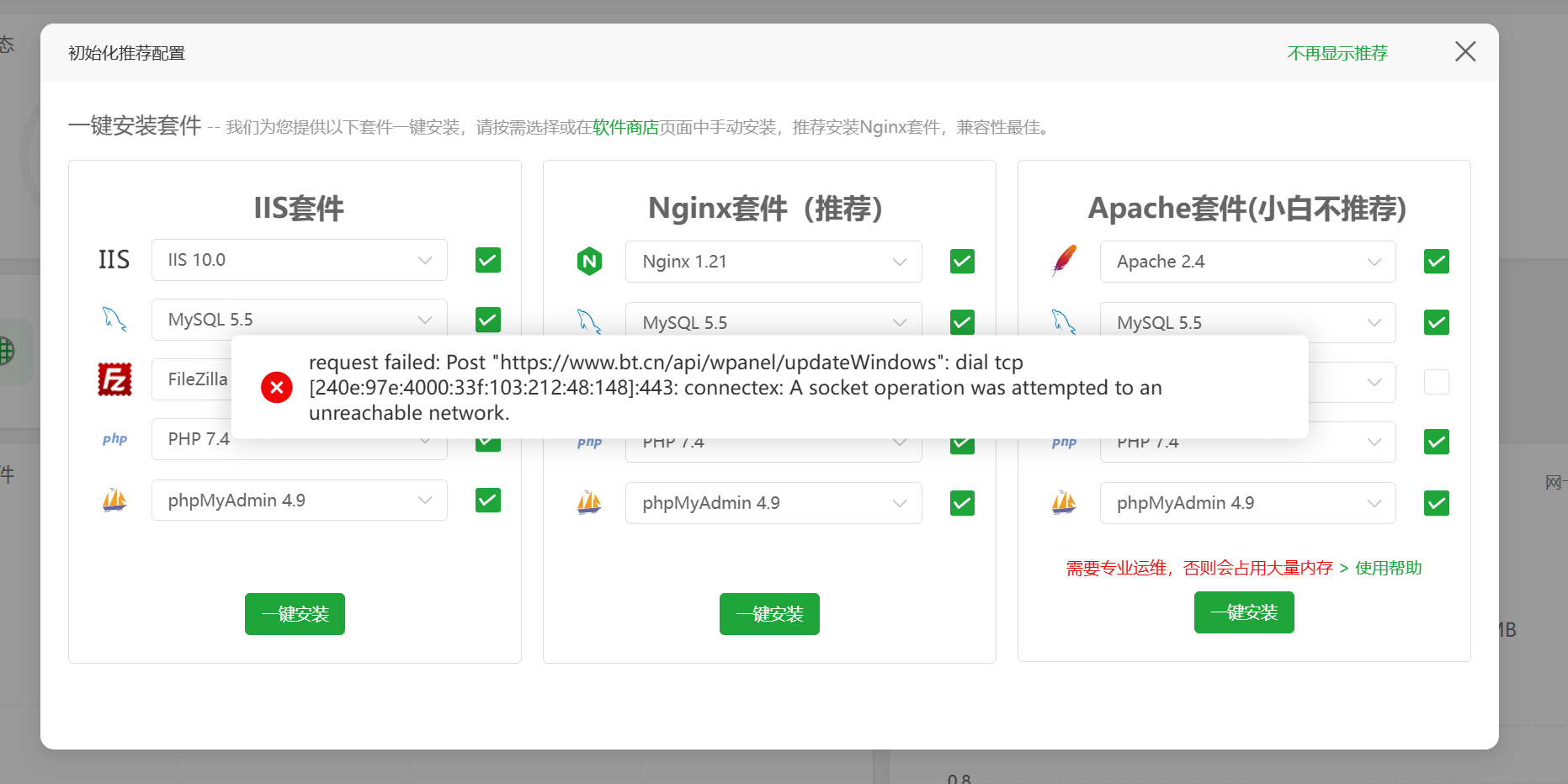Open the PHP 7.4 dropdown in IIS suite
Image resolution: width=1568 pixels, height=784 pixels.
(x=300, y=439)
